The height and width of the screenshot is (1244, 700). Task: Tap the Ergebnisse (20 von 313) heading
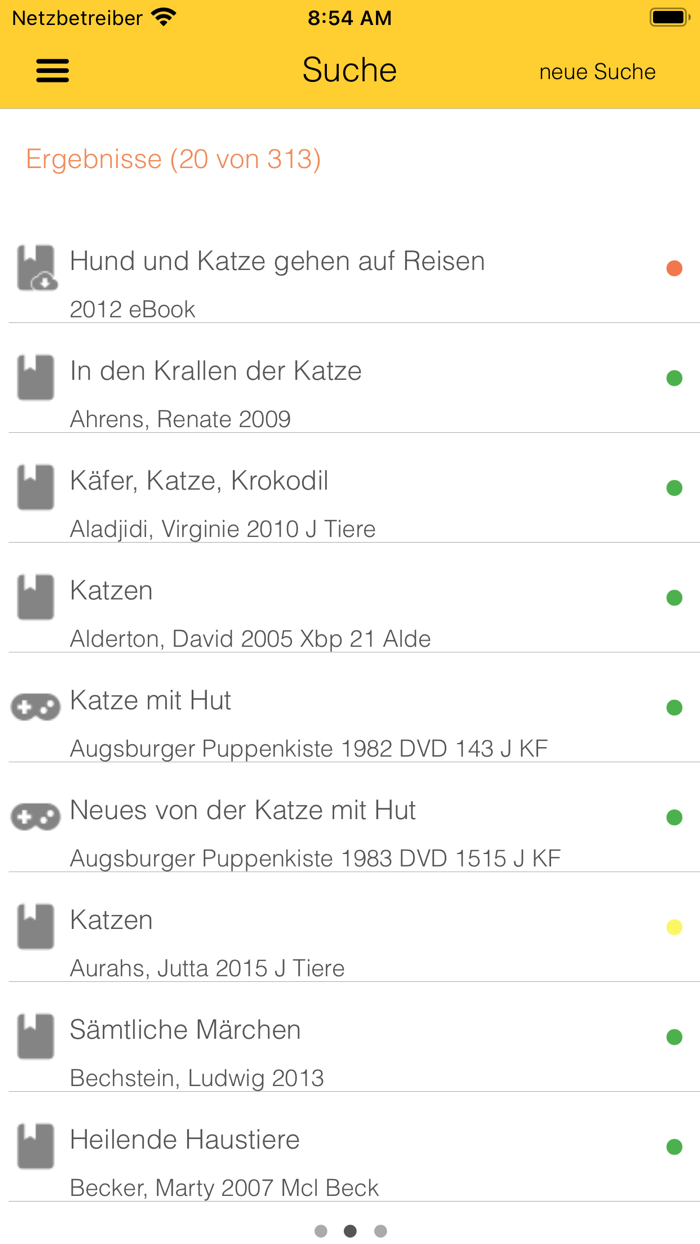pos(173,159)
